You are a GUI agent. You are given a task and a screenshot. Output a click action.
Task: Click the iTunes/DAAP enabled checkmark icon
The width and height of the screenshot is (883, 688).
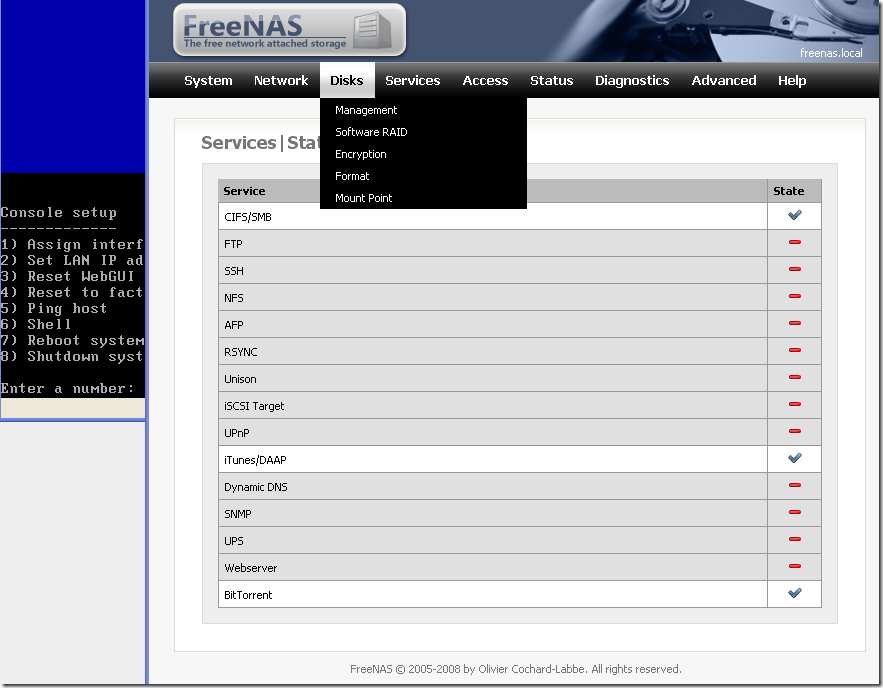point(795,458)
